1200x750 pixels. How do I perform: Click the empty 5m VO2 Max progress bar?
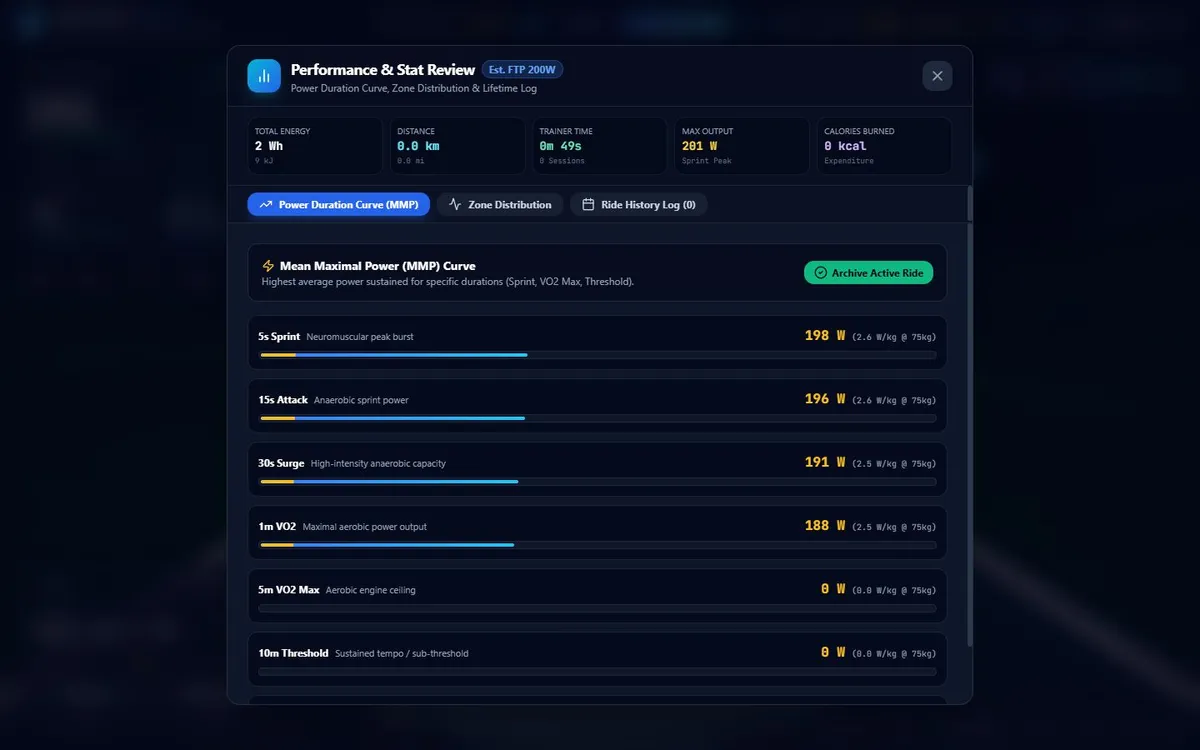point(598,608)
